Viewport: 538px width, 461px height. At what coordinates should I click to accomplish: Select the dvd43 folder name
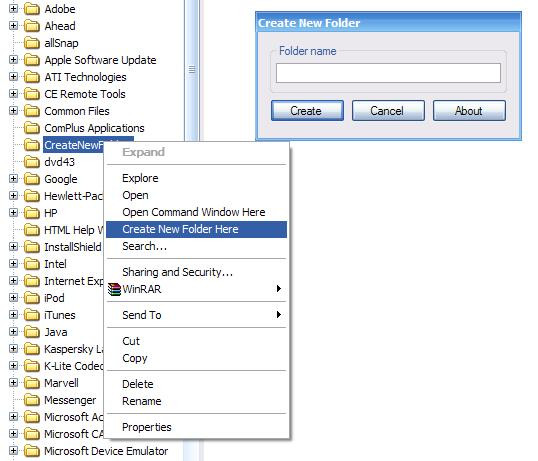tap(59, 162)
